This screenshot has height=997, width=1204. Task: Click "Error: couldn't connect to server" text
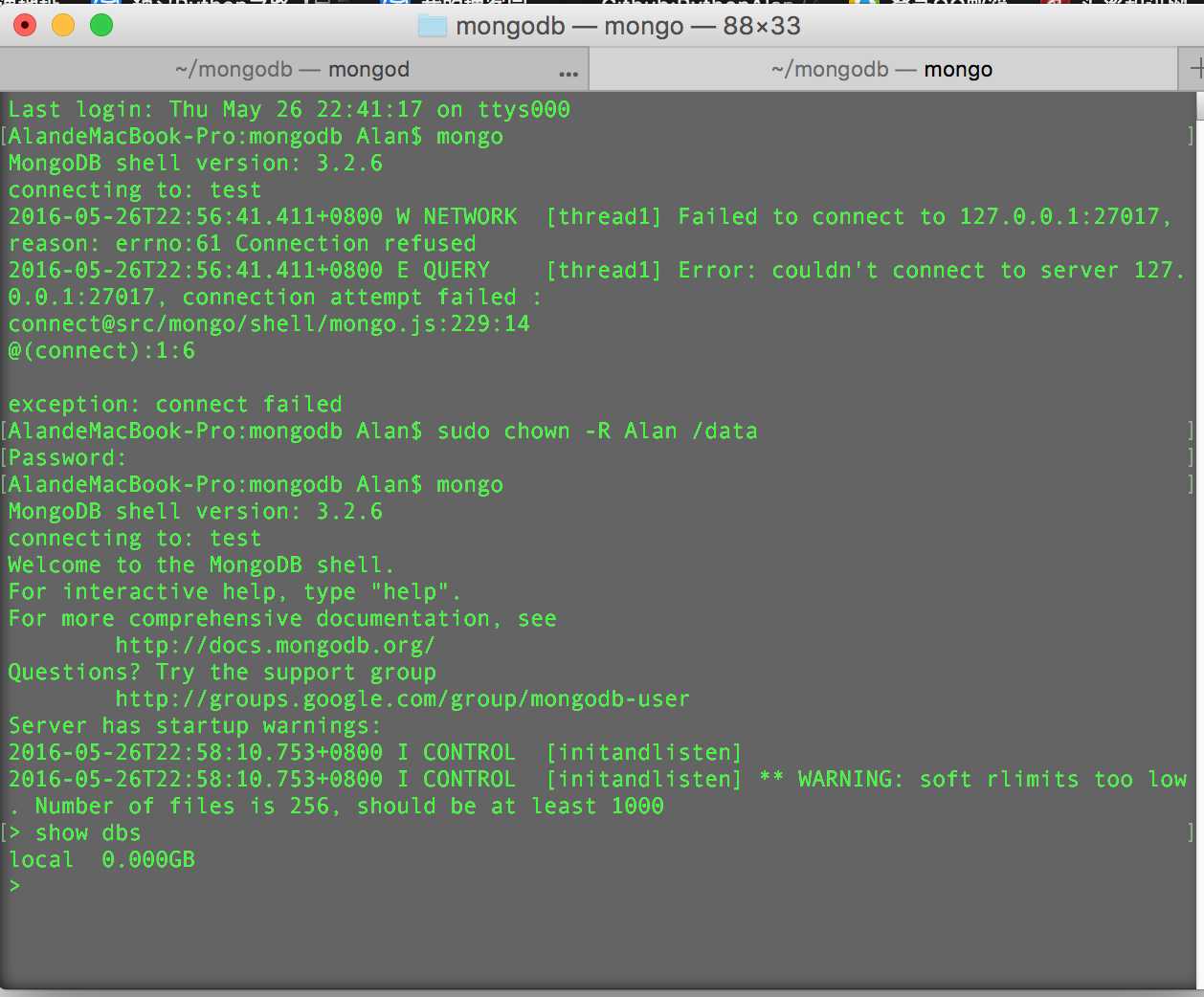click(899, 271)
